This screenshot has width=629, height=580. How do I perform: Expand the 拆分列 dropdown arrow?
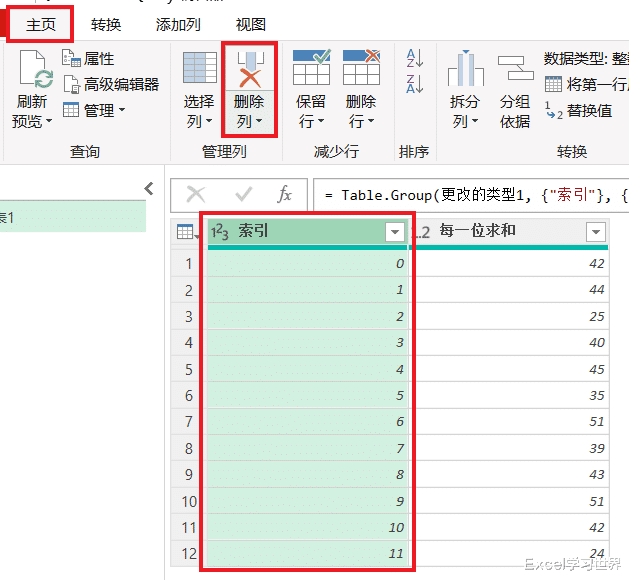[x=475, y=121]
